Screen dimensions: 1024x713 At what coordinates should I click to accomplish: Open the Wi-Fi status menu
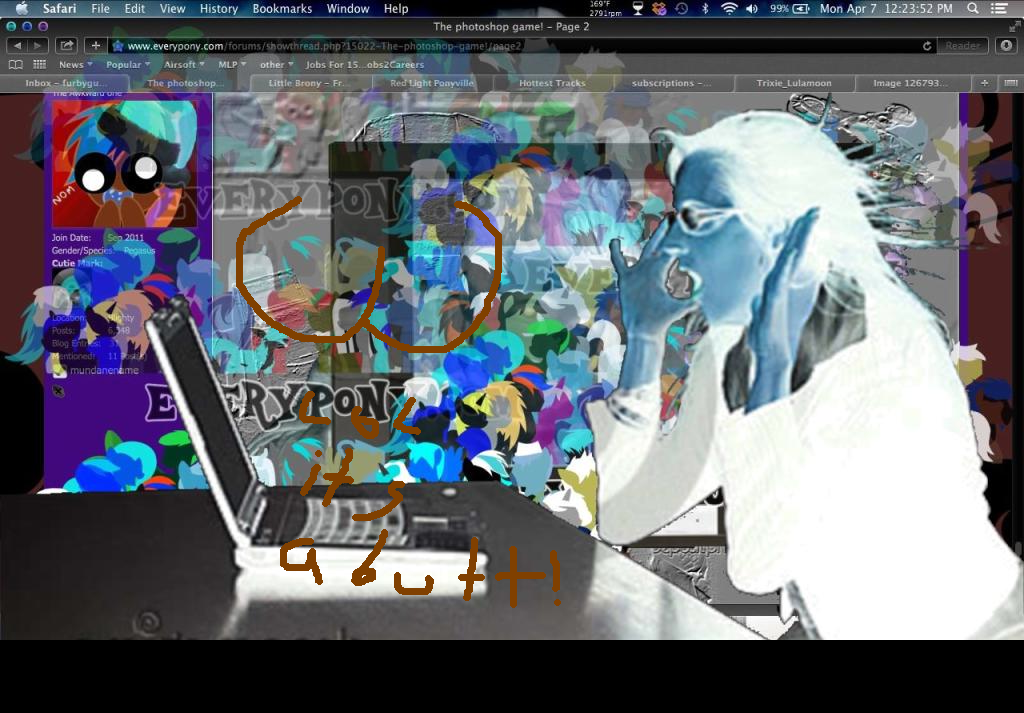click(729, 8)
